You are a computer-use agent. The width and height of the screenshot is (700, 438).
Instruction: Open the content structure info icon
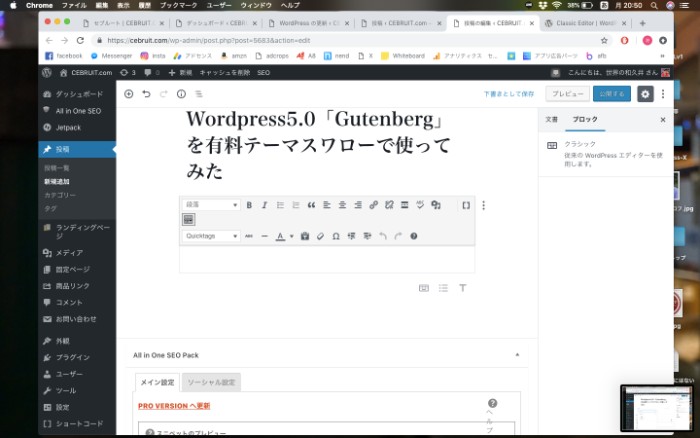[181, 94]
